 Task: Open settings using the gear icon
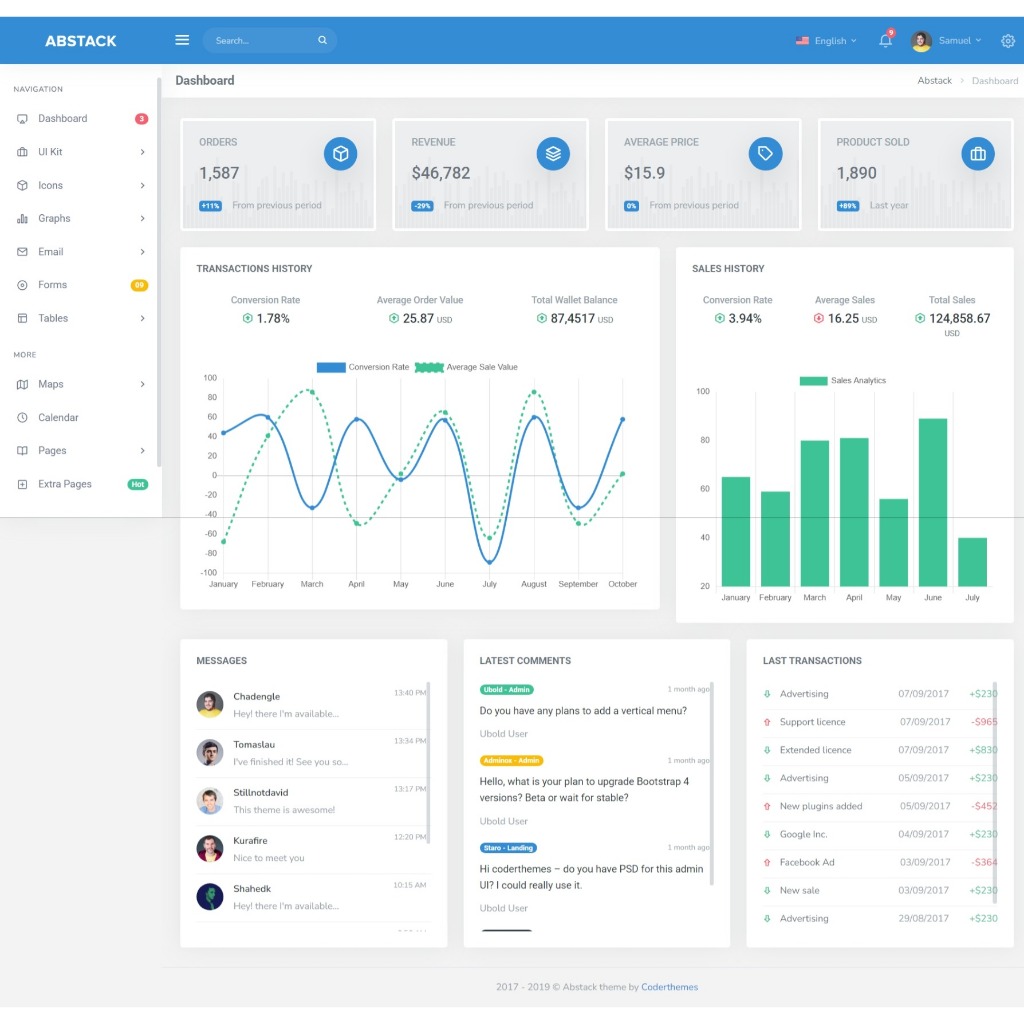pyautogui.click(x=1007, y=41)
